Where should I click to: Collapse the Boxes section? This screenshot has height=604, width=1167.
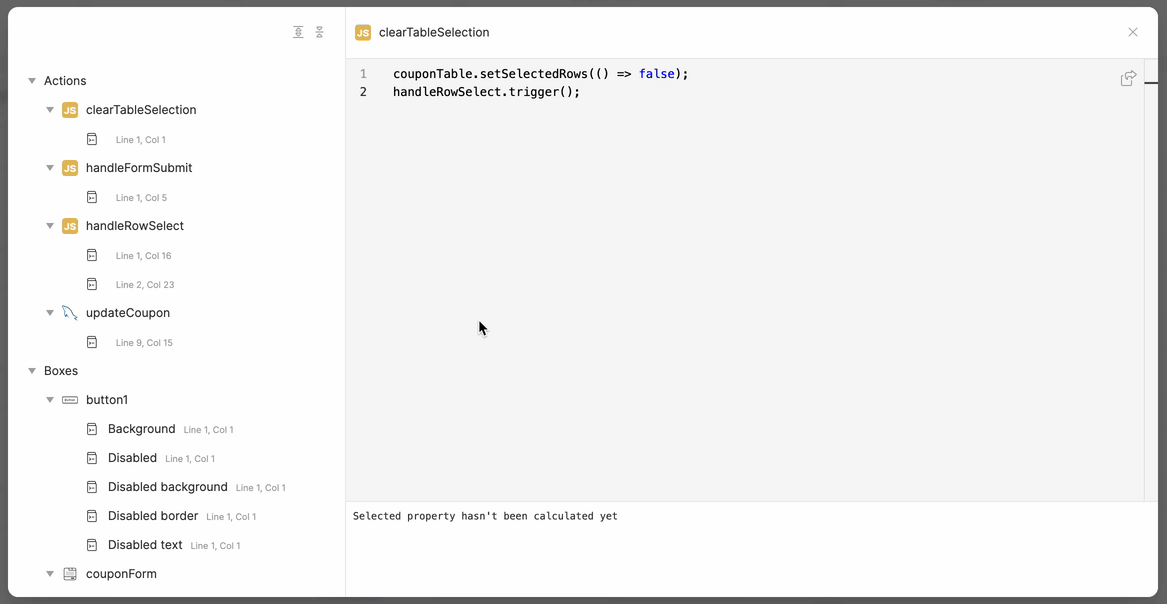tap(32, 371)
